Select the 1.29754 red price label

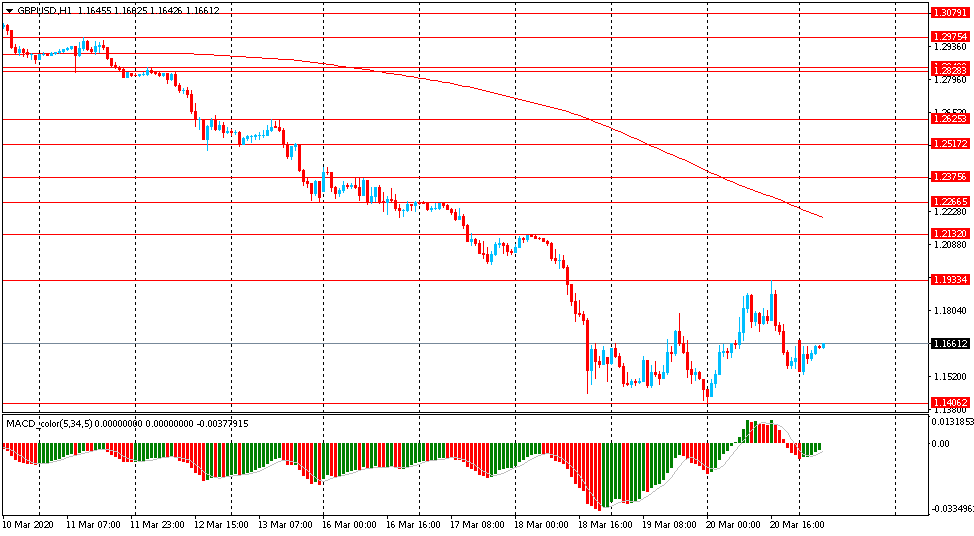pos(948,36)
